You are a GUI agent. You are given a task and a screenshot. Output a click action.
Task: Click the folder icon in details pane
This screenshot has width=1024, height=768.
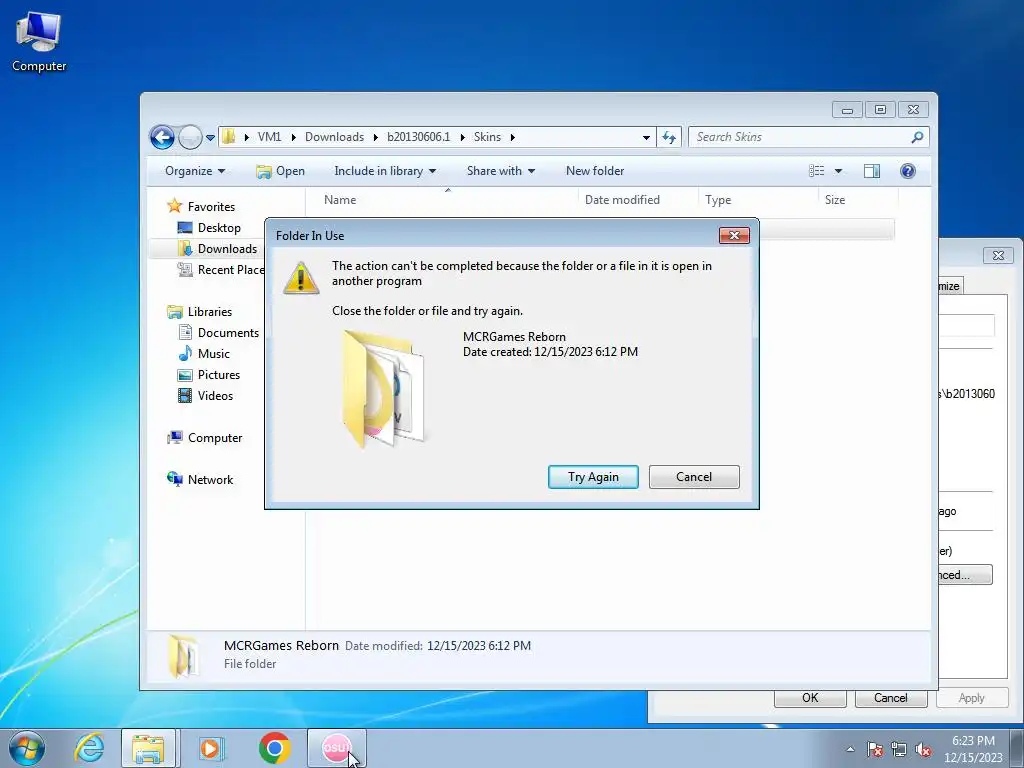point(183,656)
